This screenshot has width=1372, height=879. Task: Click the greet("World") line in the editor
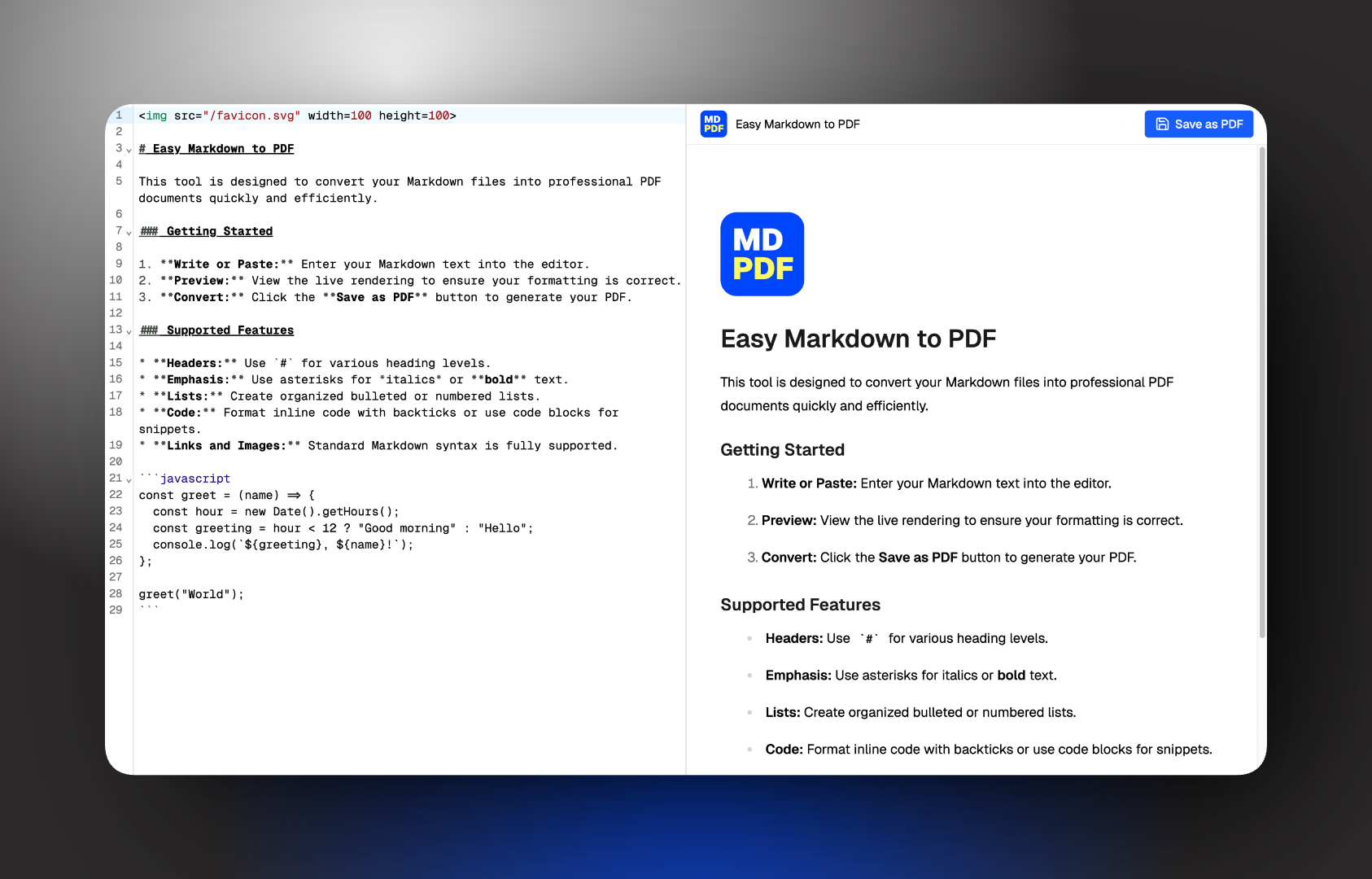(190, 593)
